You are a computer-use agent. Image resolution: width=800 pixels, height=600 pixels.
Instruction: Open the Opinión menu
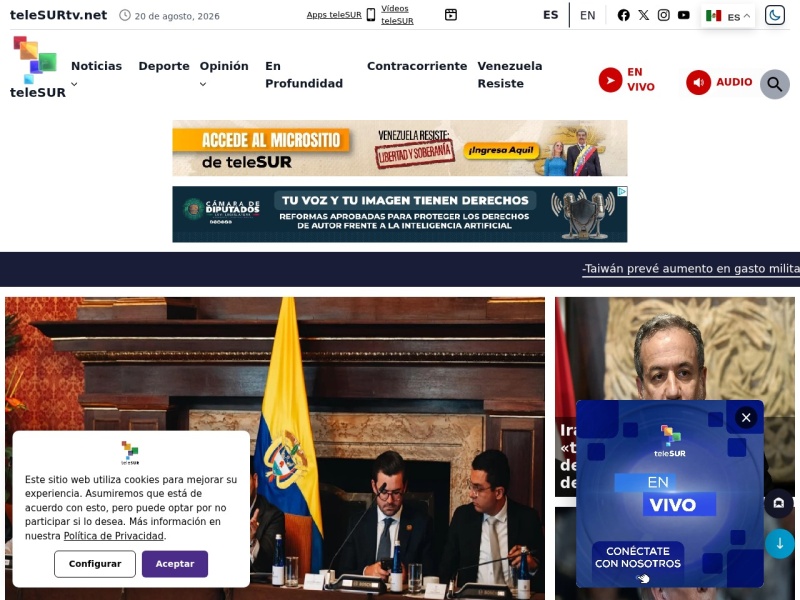(224, 66)
